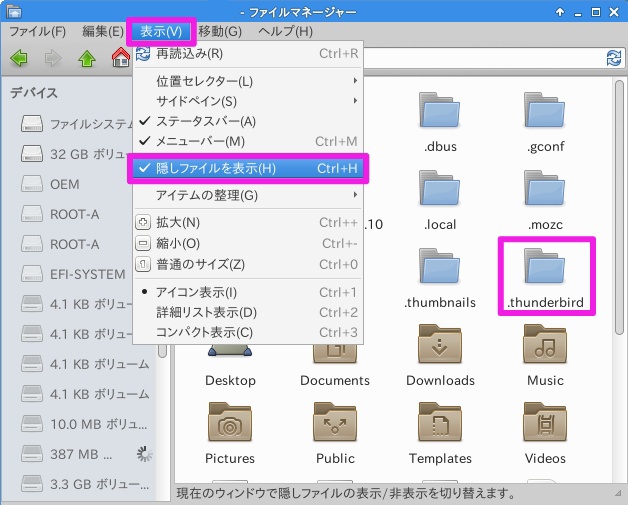The image size is (628, 505).
Task: Click the file view vertical scrollbar
Action: [x=619, y=207]
